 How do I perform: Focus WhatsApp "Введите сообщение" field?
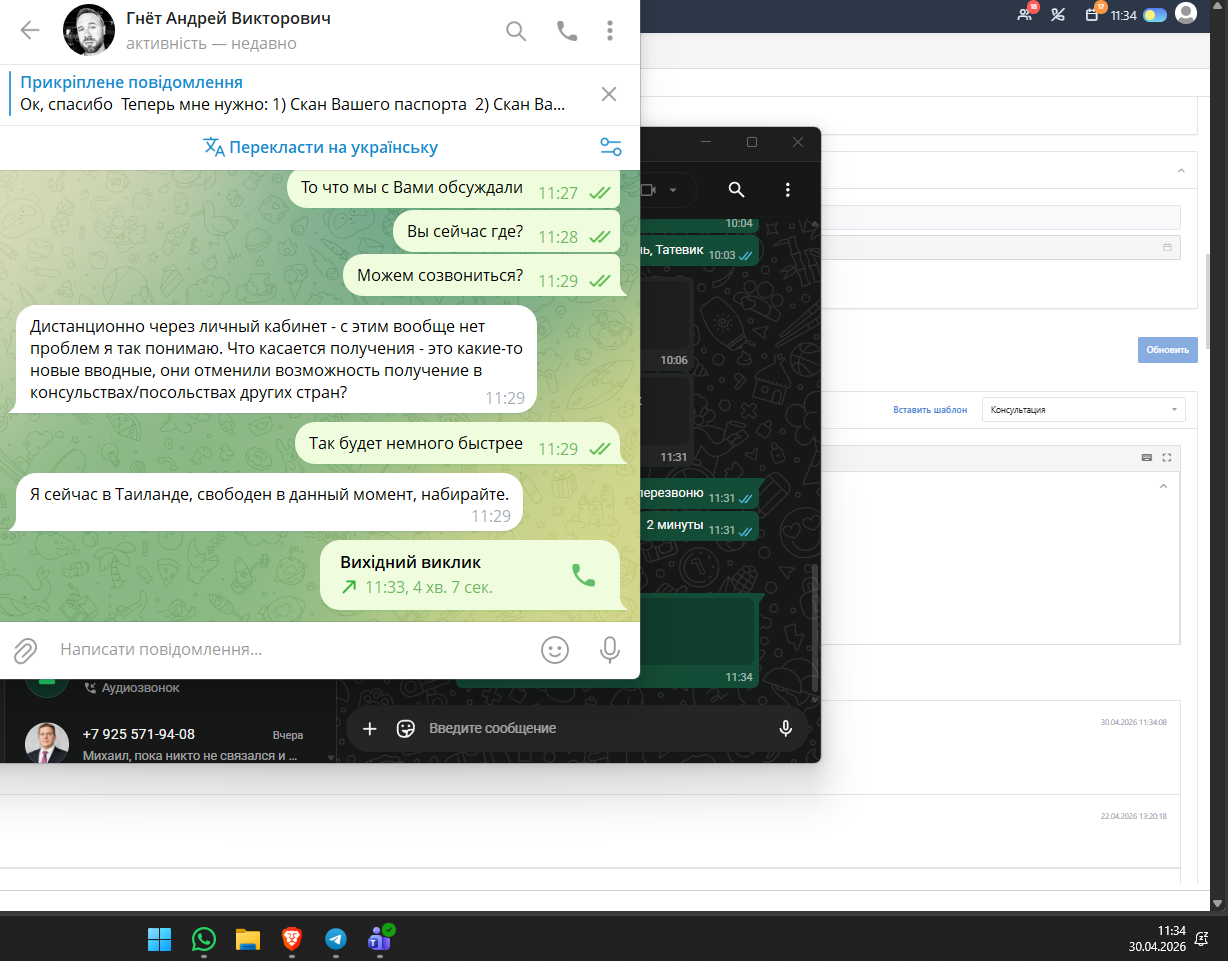(x=595, y=728)
